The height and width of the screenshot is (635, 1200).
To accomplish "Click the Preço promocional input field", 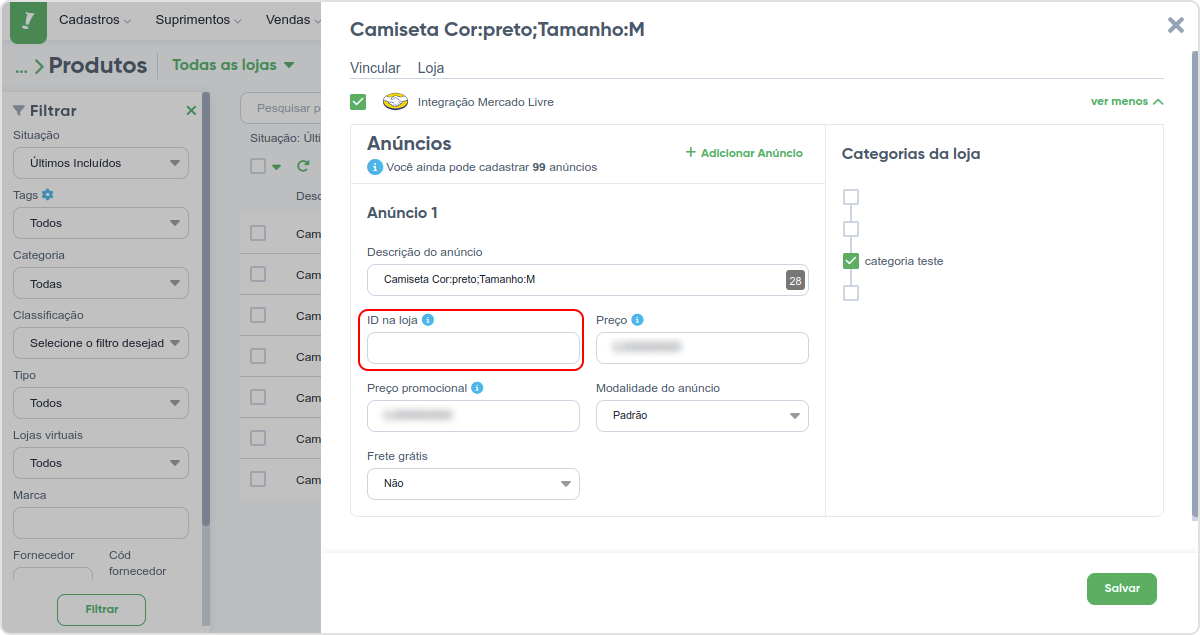I will 473,416.
